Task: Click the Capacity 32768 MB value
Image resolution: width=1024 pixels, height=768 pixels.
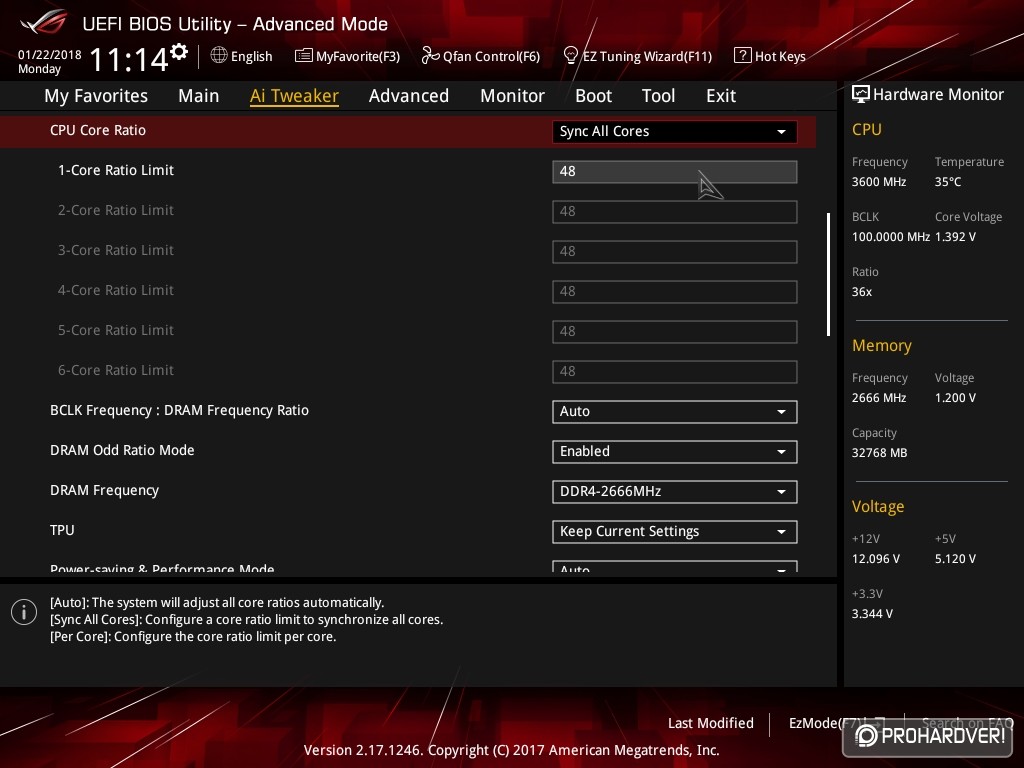Action: click(879, 453)
